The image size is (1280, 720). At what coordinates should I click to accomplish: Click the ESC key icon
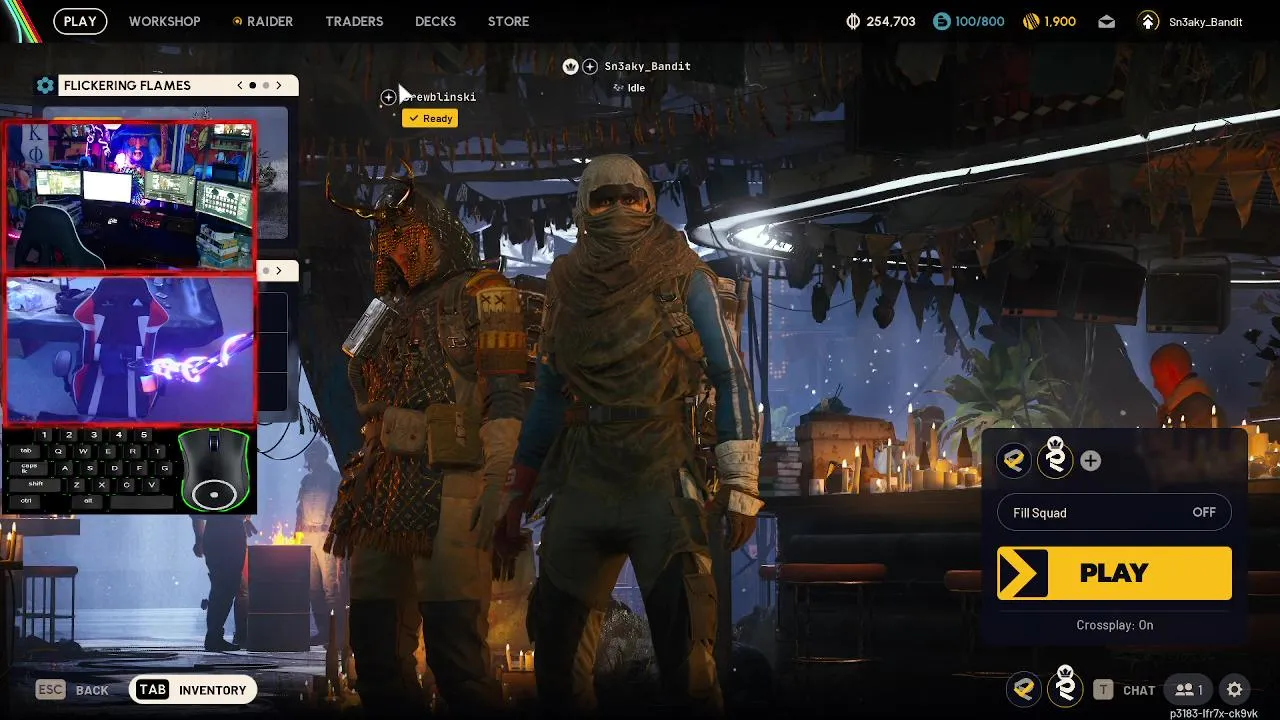pos(50,689)
